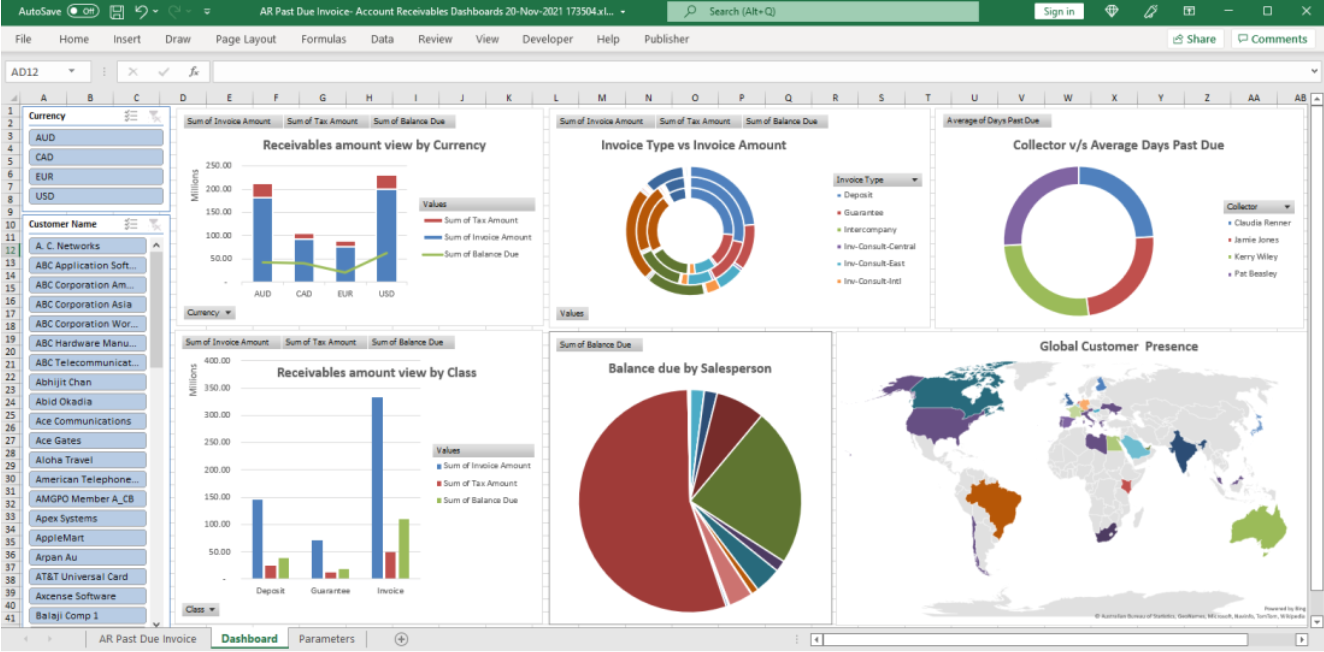
Task: Click the pen Coming Soon icon
Action: click(x=1150, y=11)
